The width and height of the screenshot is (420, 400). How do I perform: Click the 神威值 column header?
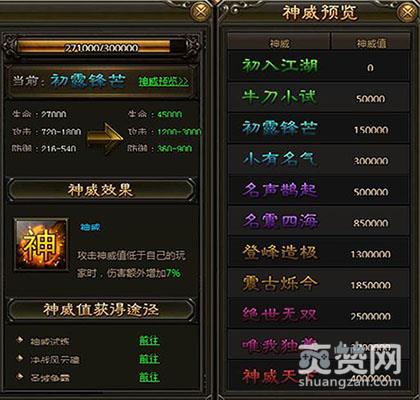[371, 43]
